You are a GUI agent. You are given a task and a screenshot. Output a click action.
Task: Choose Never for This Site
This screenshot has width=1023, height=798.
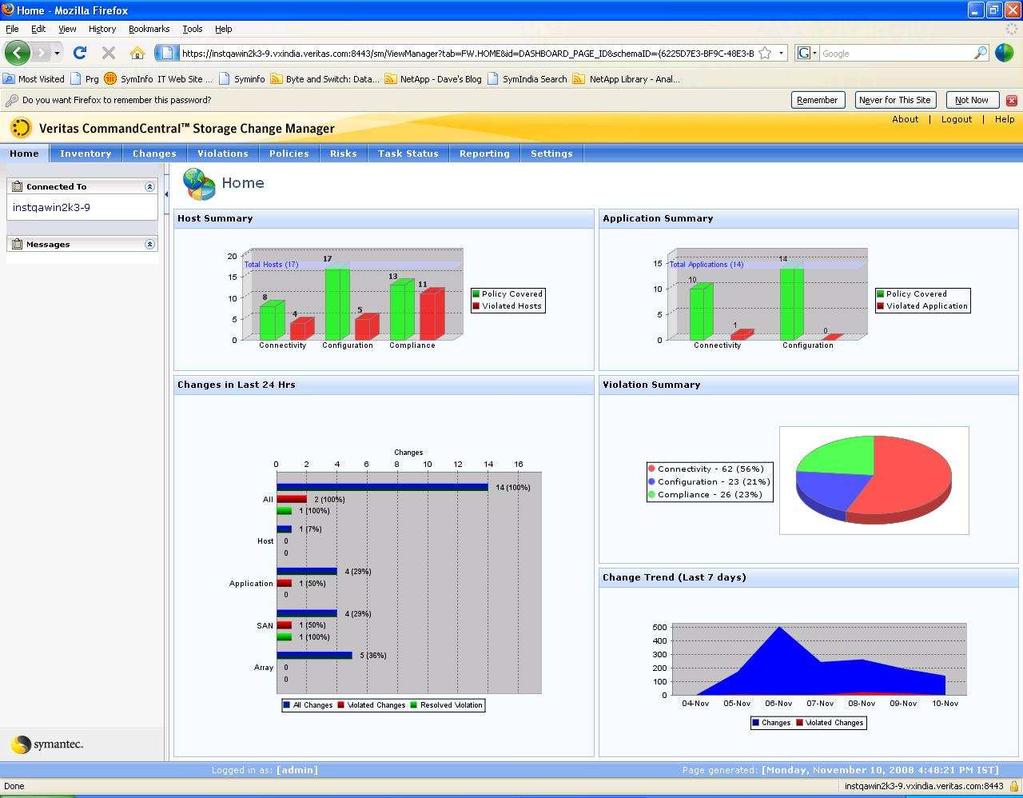(x=894, y=100)
